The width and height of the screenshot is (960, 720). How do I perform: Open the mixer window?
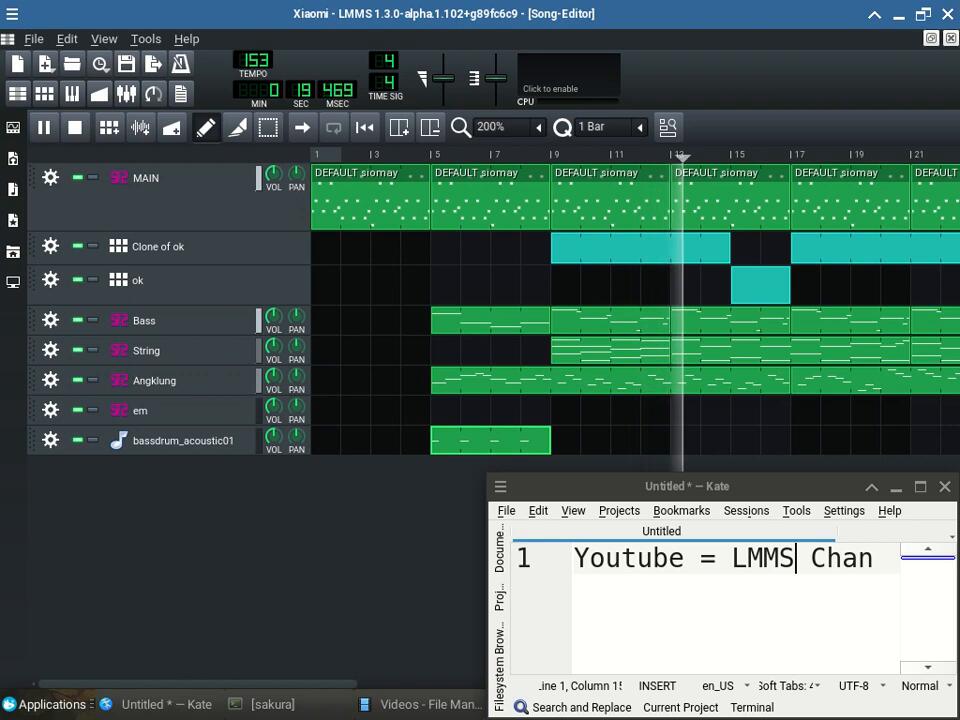[x=126, y=94]
